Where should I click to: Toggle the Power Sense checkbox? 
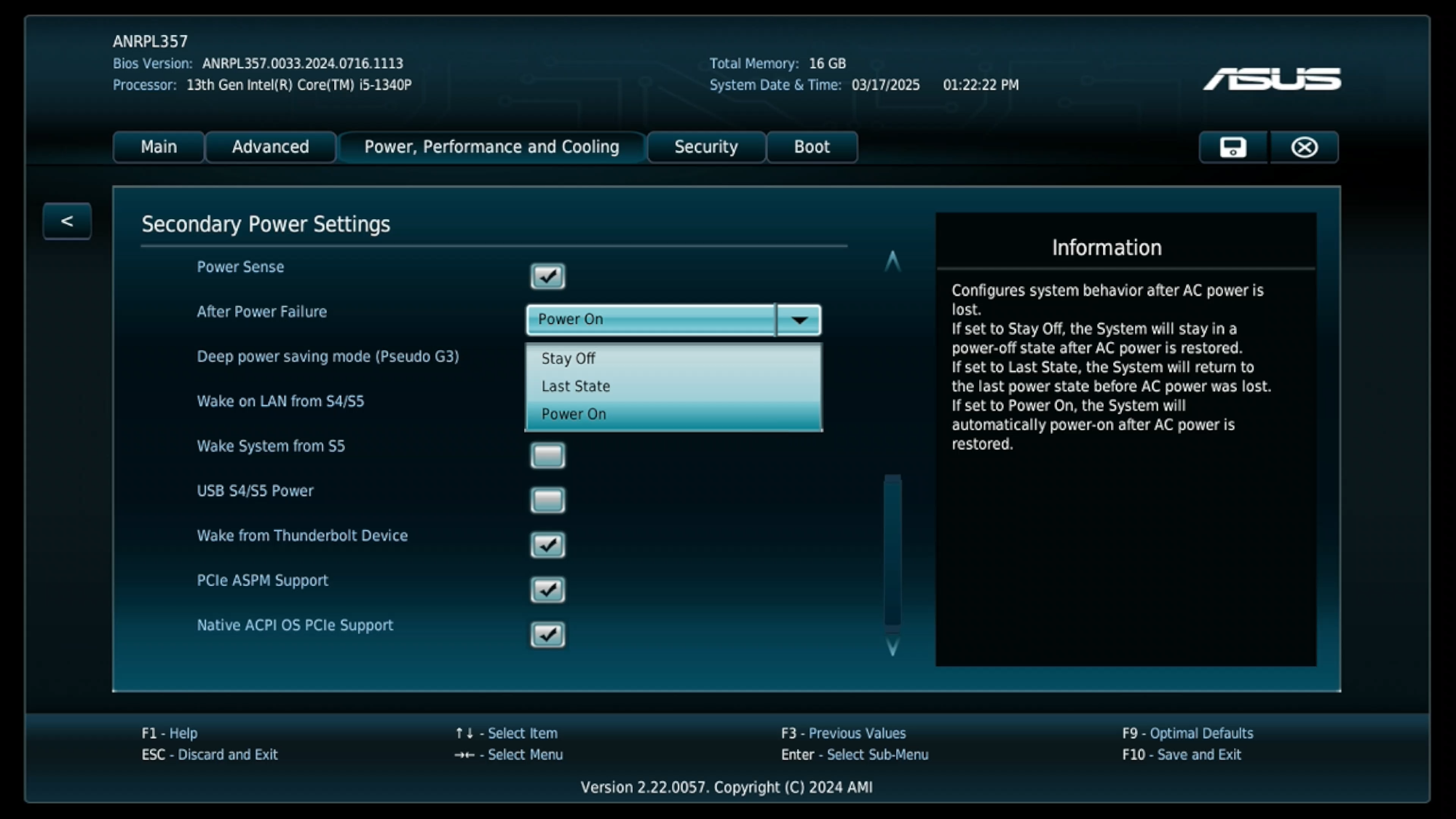pos(547,276)
